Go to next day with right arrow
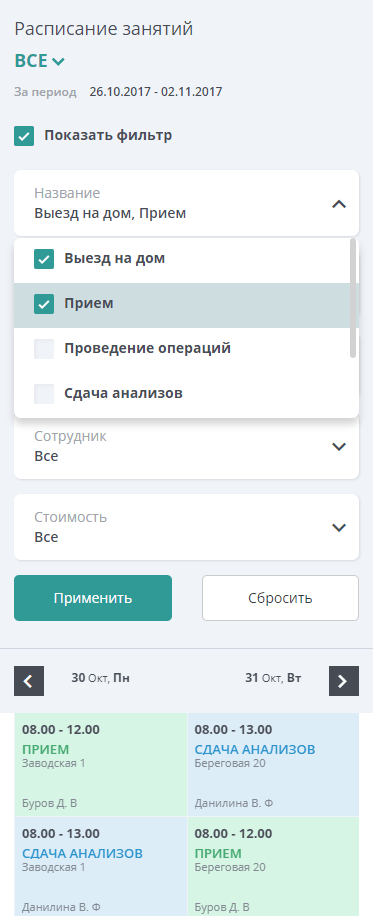Viewport: 373px width, 916px height. coord(344,681)
